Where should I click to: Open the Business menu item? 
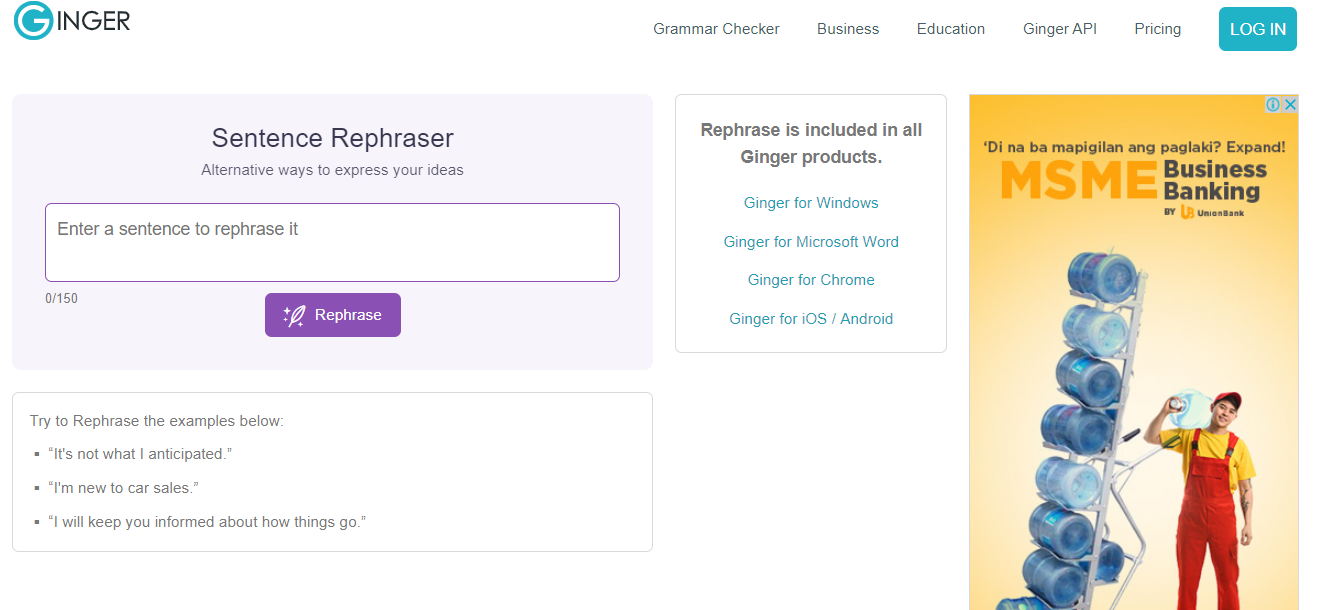point(848,29)
